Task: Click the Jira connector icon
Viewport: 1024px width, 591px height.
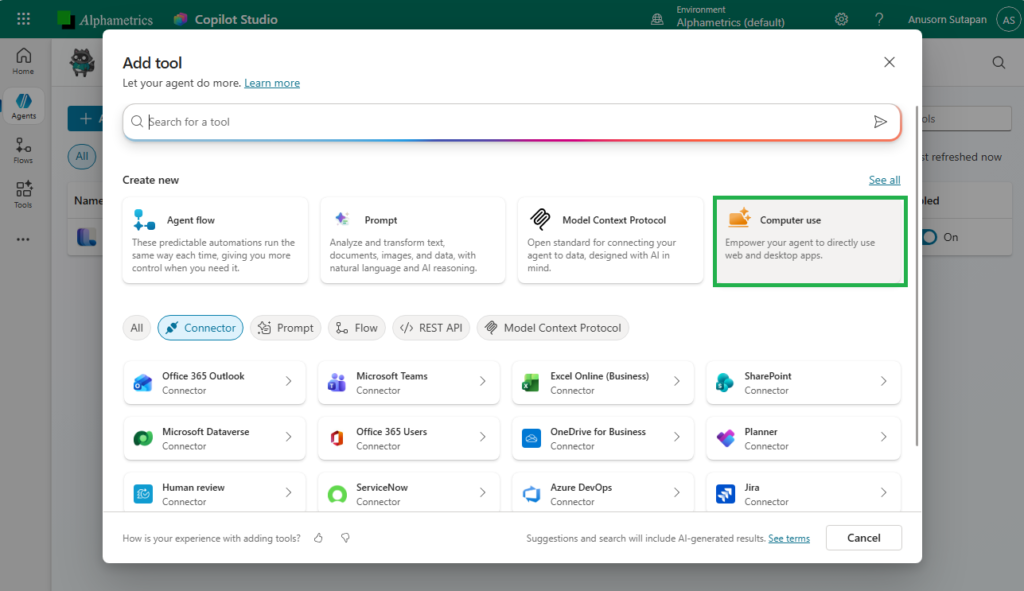Action: (725, 494)
